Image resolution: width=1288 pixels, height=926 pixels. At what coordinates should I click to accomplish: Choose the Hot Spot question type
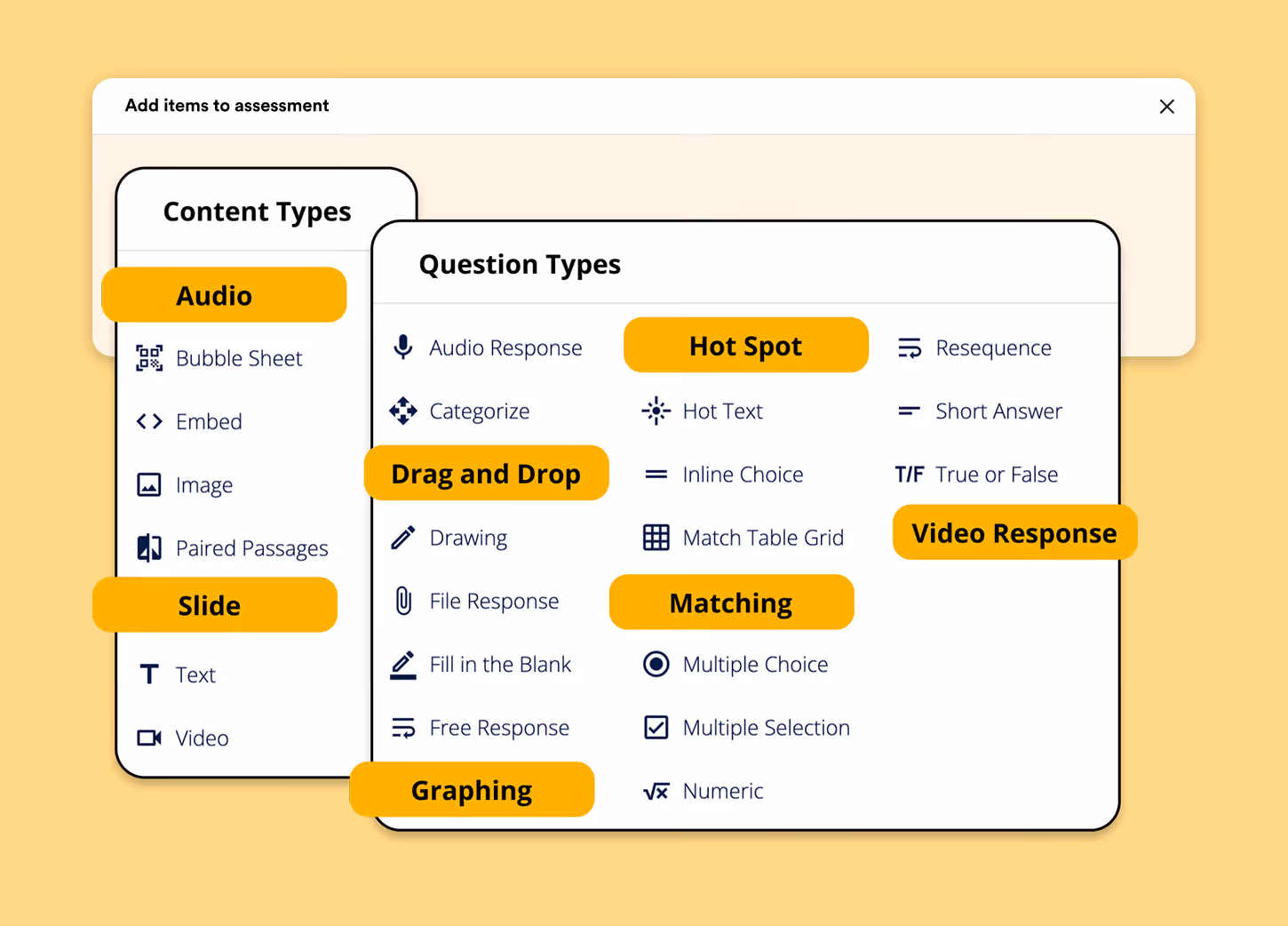(746, 345)
